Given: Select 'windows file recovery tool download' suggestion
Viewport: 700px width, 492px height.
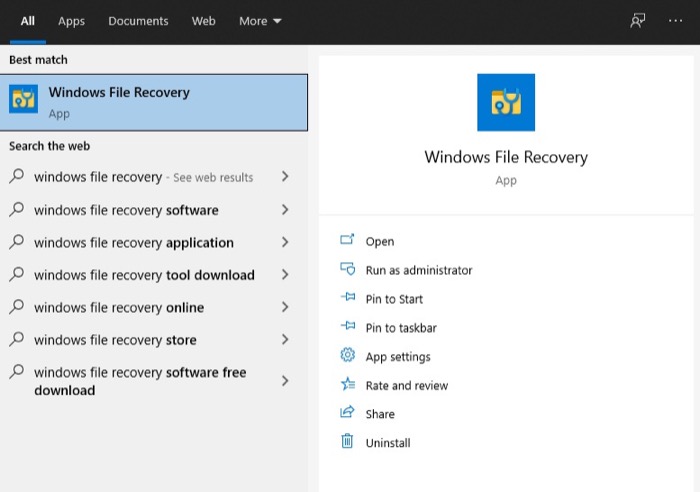Looking at the screenshot, I should coord(154,275).
